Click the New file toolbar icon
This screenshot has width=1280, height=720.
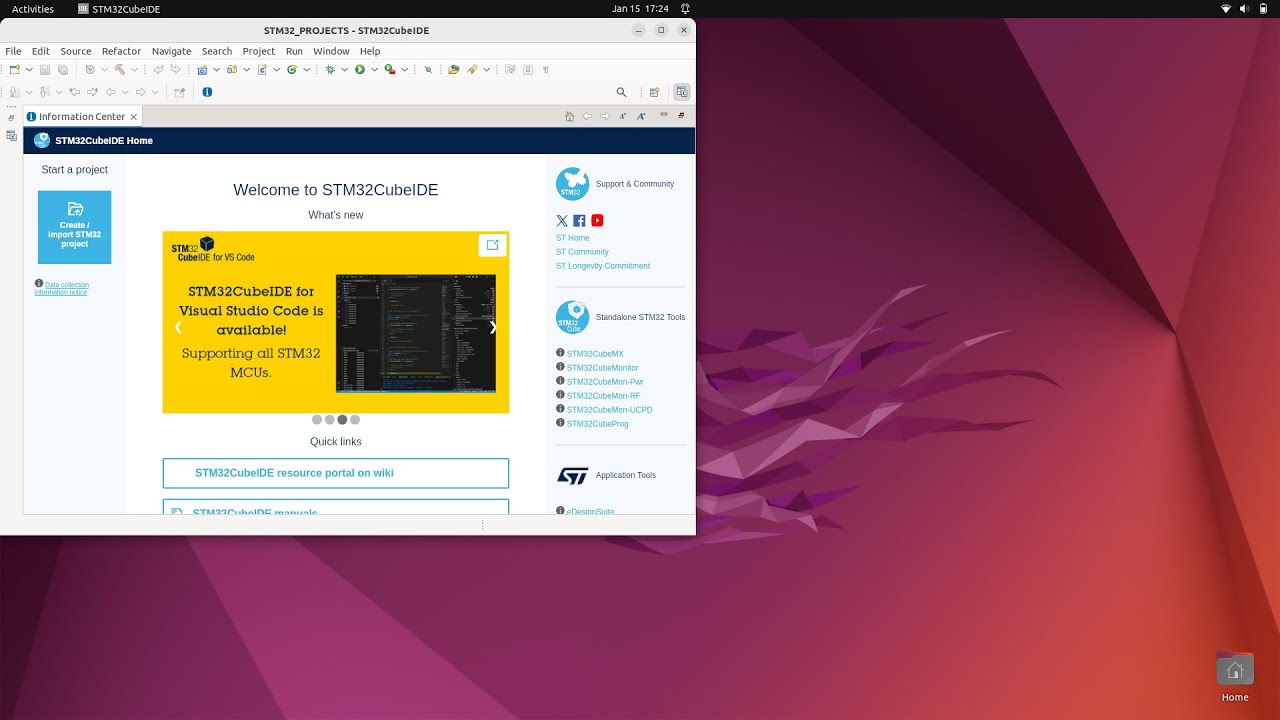pyautogui.click(x=14, y=70)
